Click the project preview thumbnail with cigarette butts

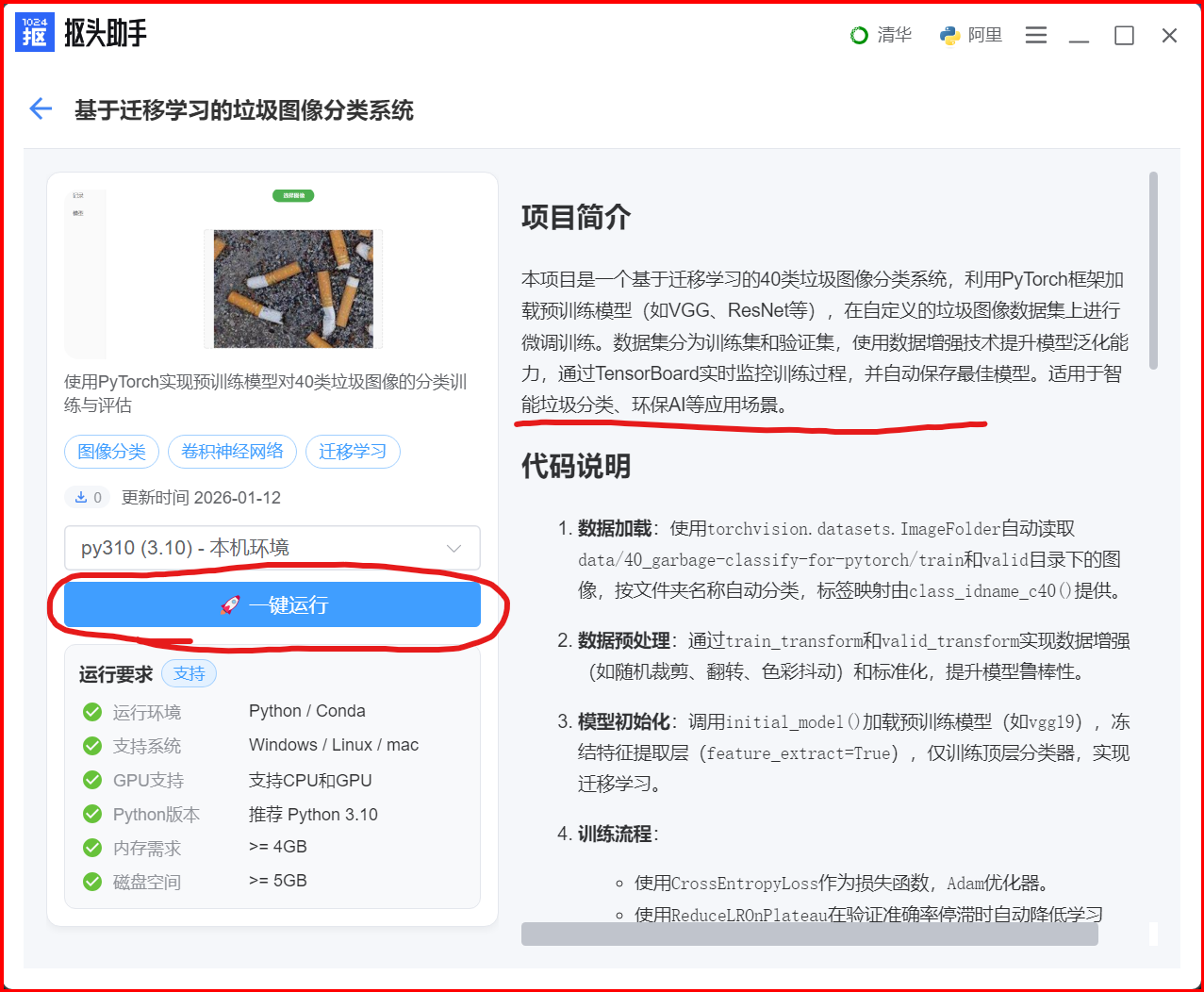pos(293,289)
